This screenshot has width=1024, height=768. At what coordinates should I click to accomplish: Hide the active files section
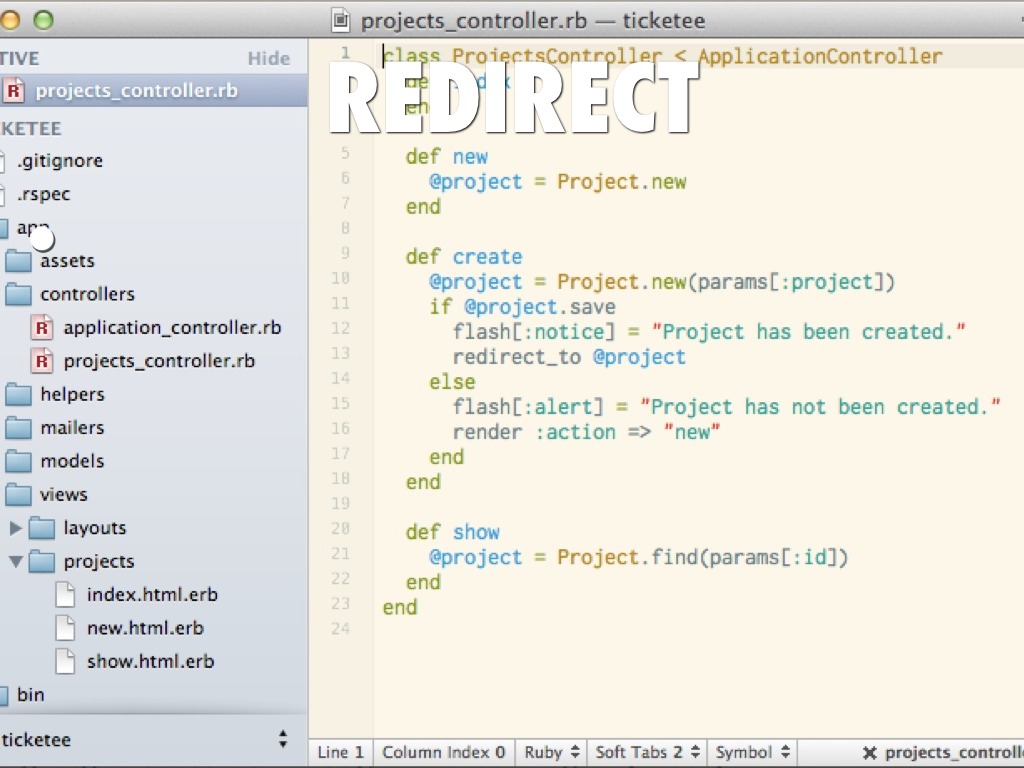(x=268, y=58)
